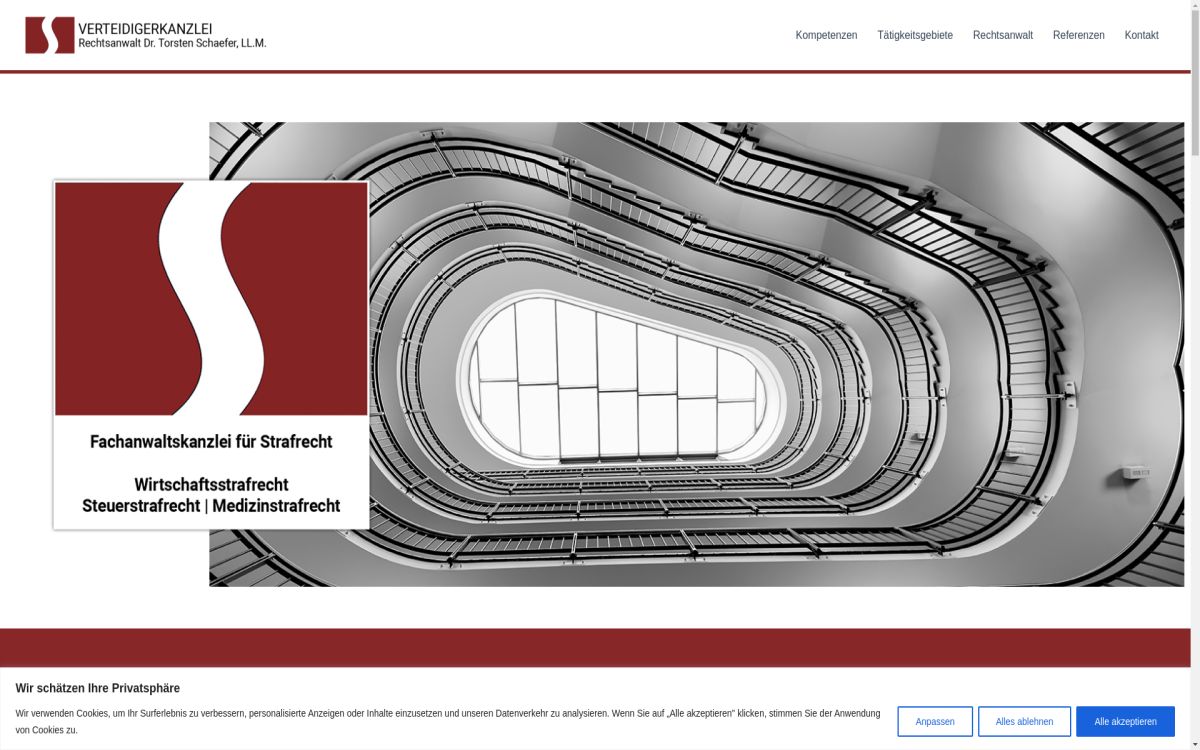Click the VERTEIDIGERKANZLEI header title
Image resolution: width=1200 pixels, height=750 pixels.
[145, 28]
